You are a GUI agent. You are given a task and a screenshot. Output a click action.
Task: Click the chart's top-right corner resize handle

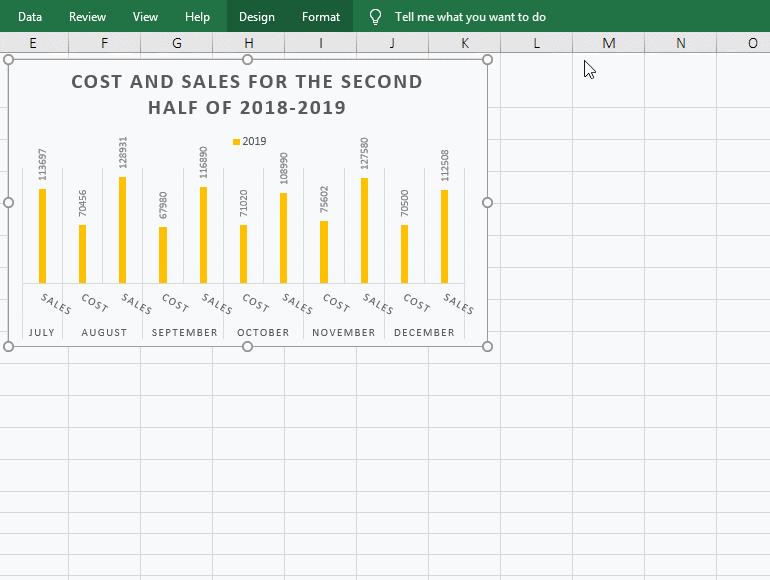(x=488, y=60)
